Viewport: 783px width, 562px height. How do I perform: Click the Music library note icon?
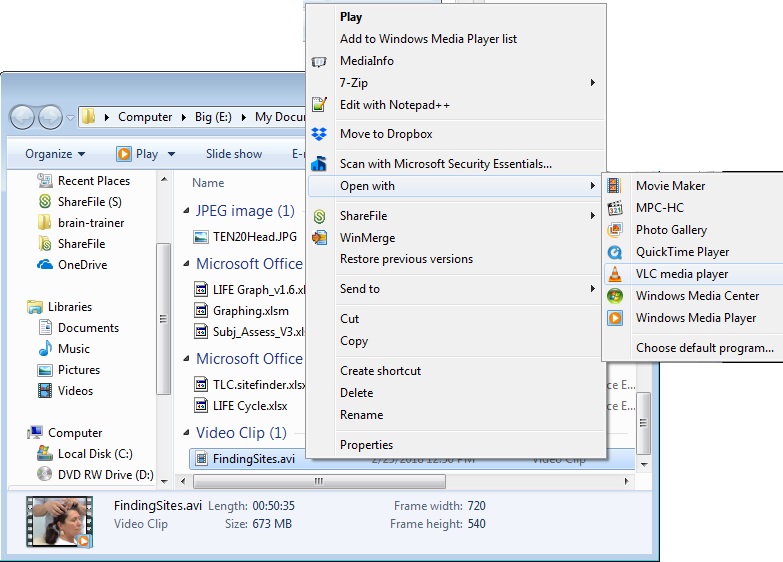(45, 348)
